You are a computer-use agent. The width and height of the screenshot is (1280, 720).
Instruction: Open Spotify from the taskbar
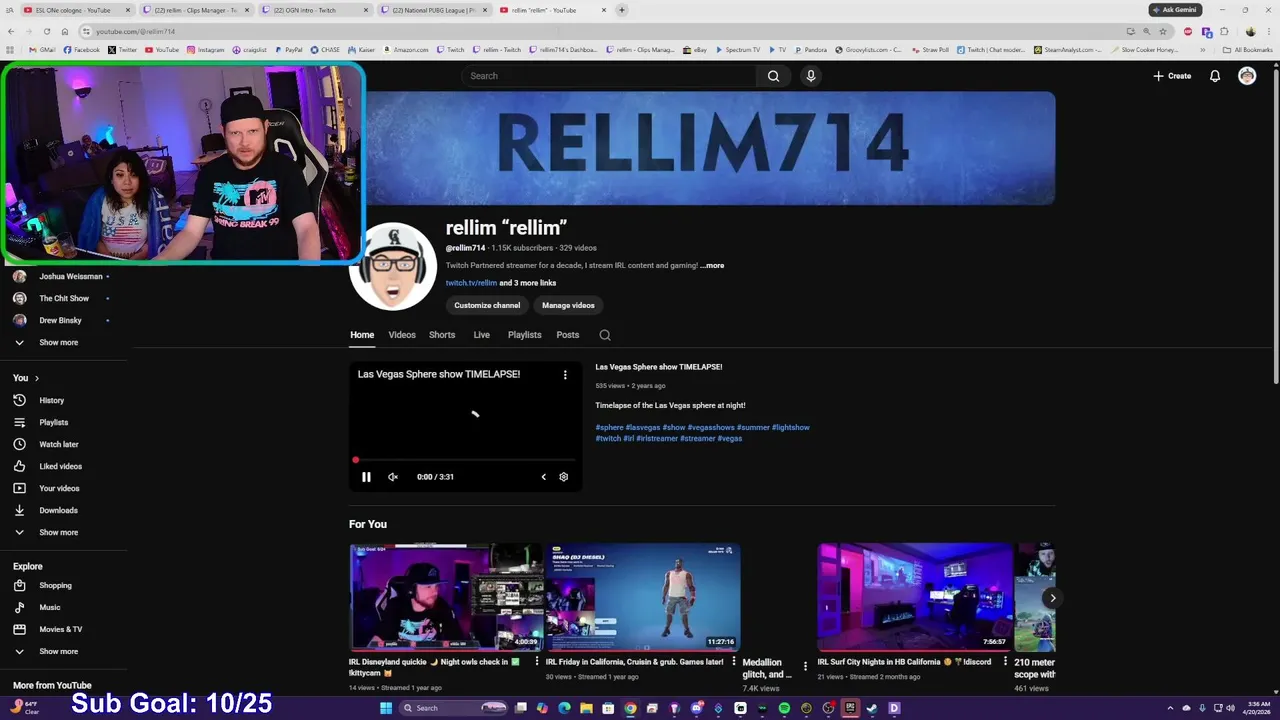pos(784,708)
